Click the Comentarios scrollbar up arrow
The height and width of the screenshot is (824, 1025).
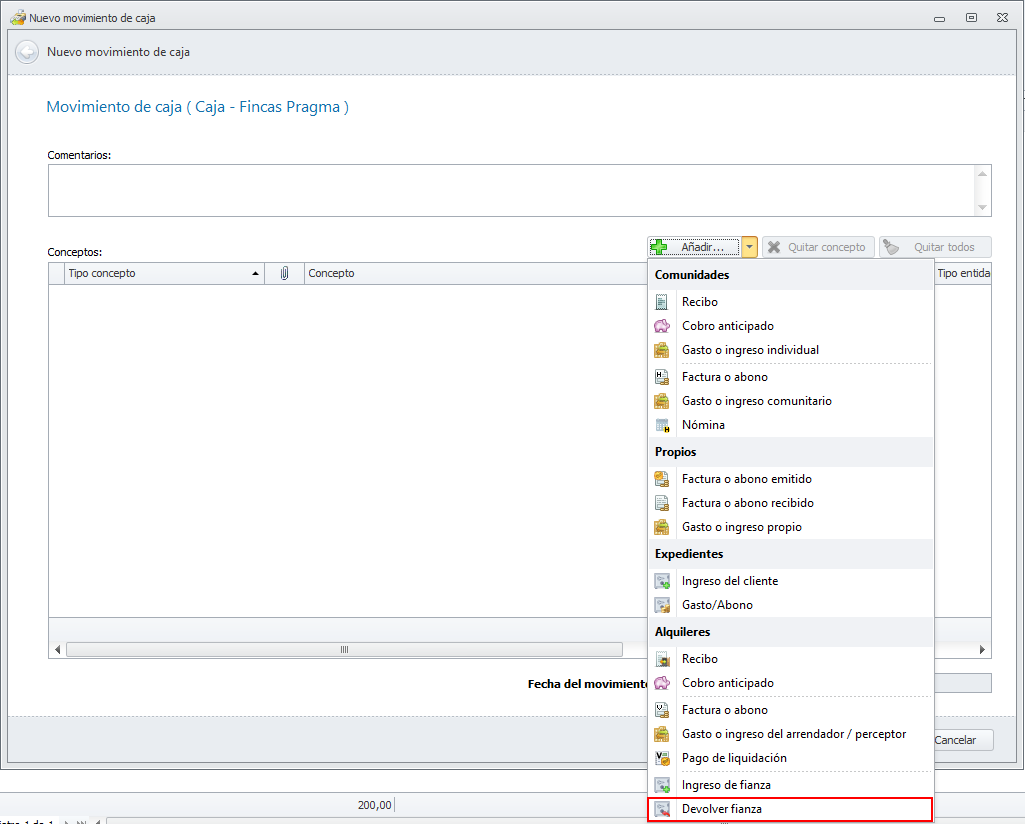(982, 174)
